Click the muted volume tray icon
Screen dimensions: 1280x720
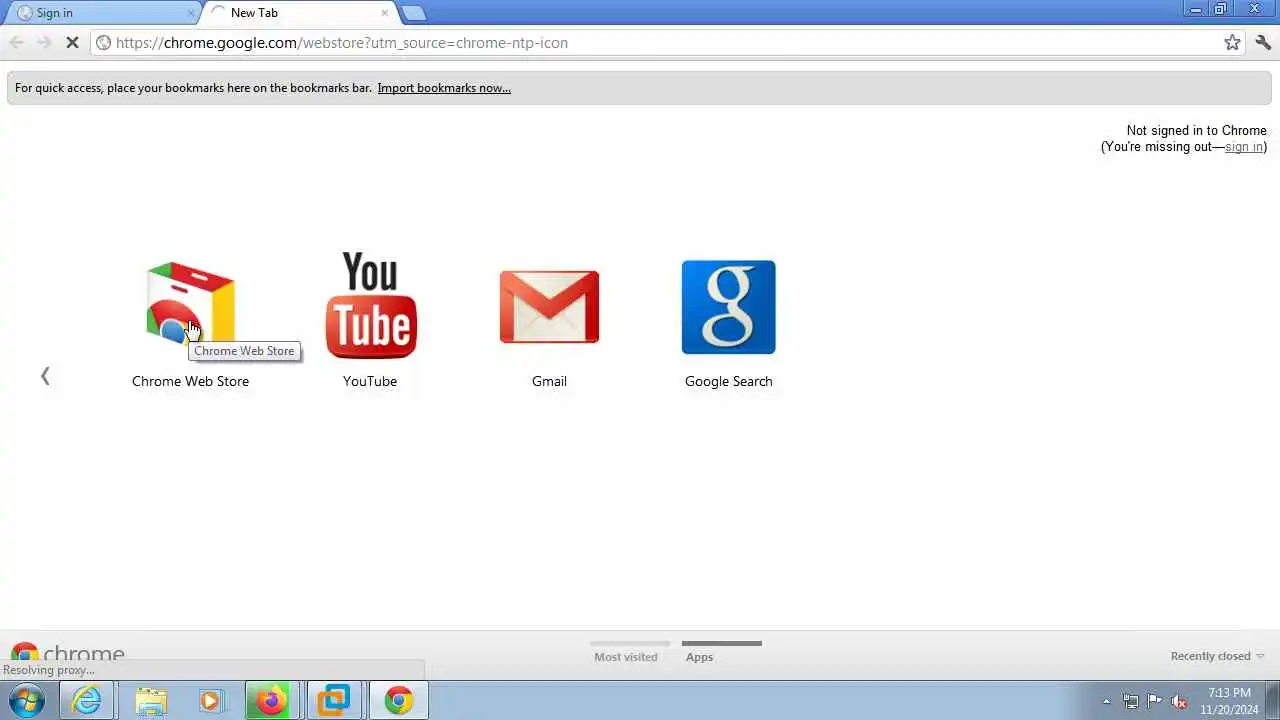pos(1180,701)
